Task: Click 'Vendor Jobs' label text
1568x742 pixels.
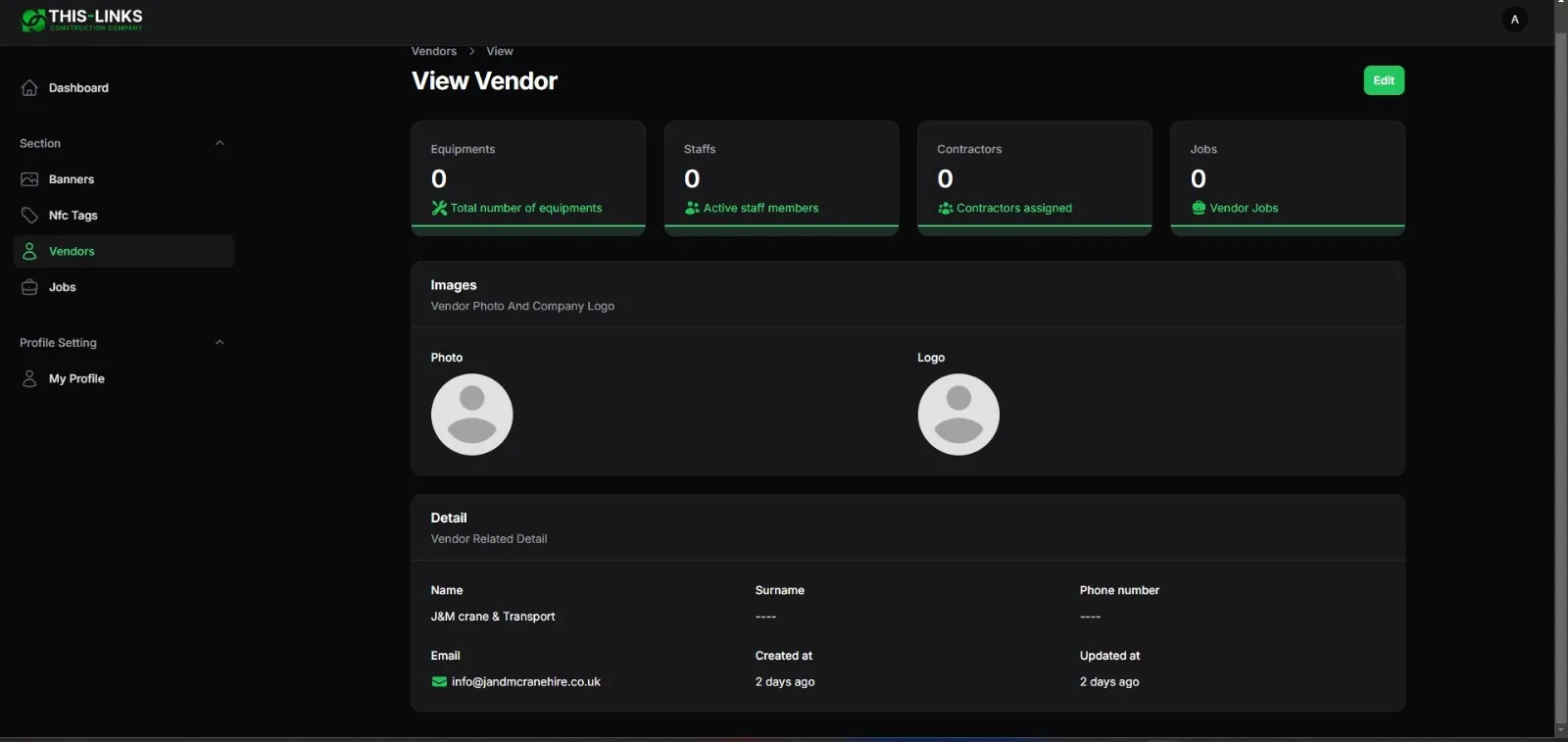Action: pos(1244,208)
